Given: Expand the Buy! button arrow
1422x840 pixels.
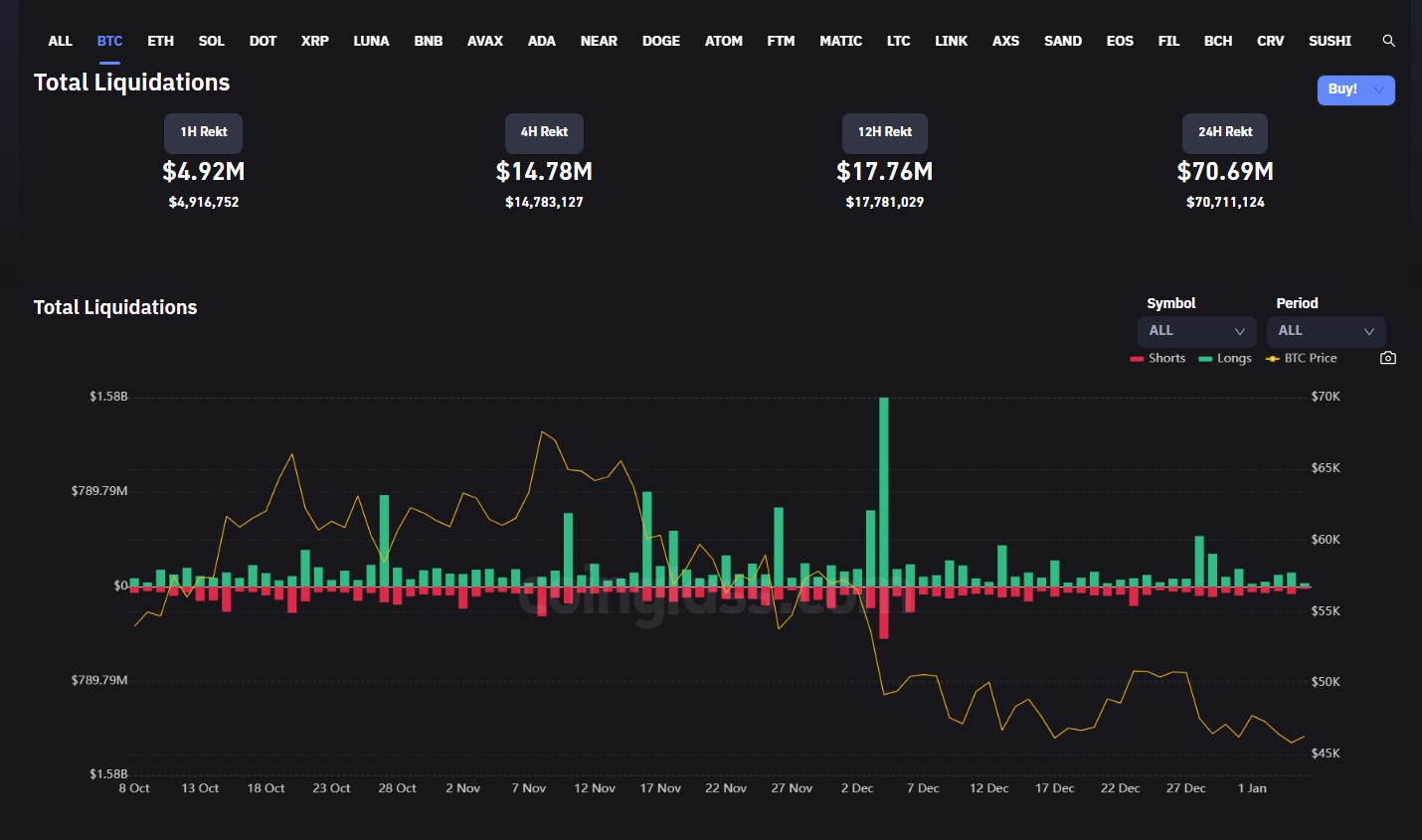Looking at the screenshot, I should tap(1379, 89).
